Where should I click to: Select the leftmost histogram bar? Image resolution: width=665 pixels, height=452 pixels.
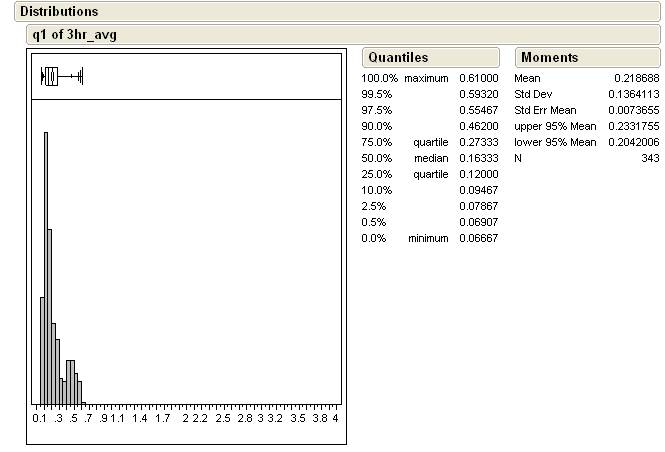tap(40, 349)
